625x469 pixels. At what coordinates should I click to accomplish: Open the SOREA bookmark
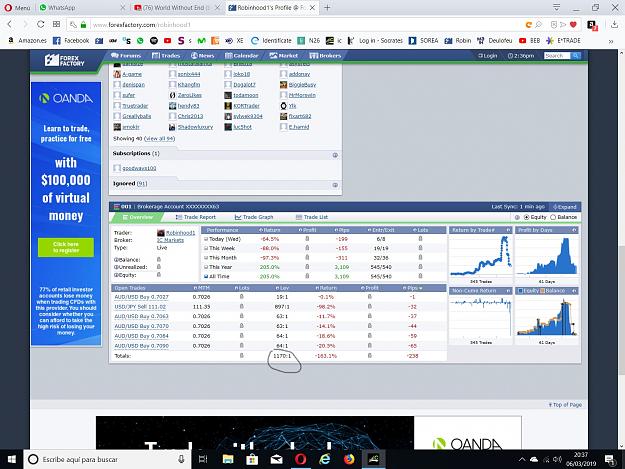point(423,41)
